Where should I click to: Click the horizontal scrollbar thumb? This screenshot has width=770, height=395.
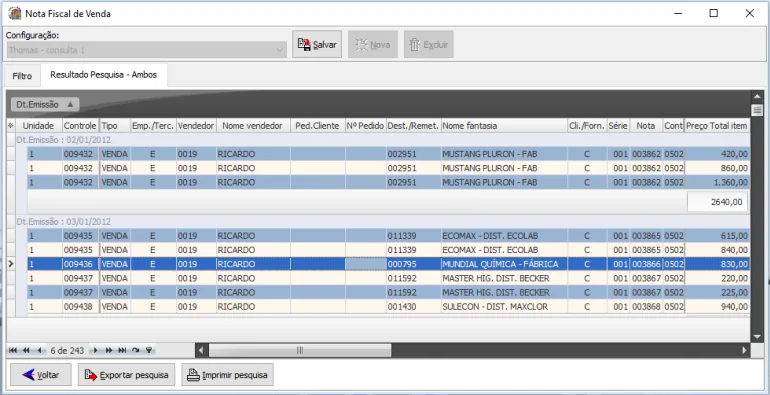300,350
